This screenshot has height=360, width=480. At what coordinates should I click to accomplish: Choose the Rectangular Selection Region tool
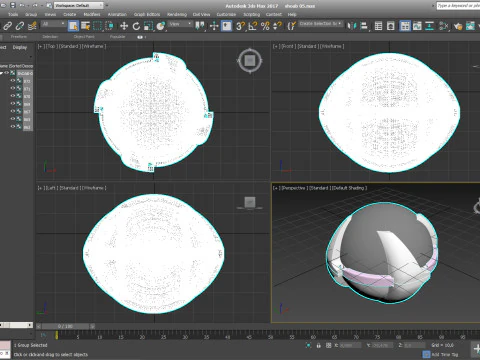pyautogui.click(x=97, y=26)
